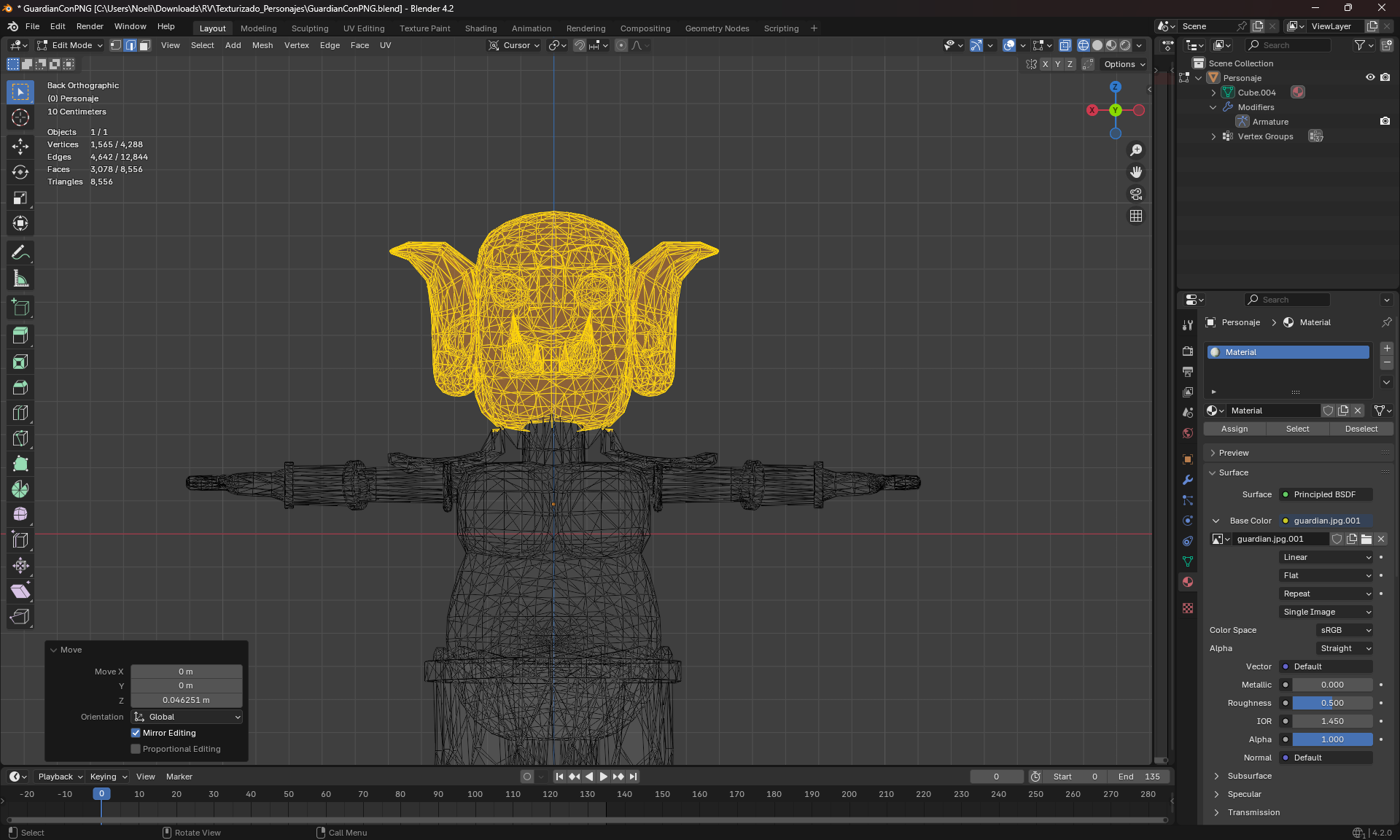Open the Mesh menu
The image size is (1400, 840).
[262, 45]
